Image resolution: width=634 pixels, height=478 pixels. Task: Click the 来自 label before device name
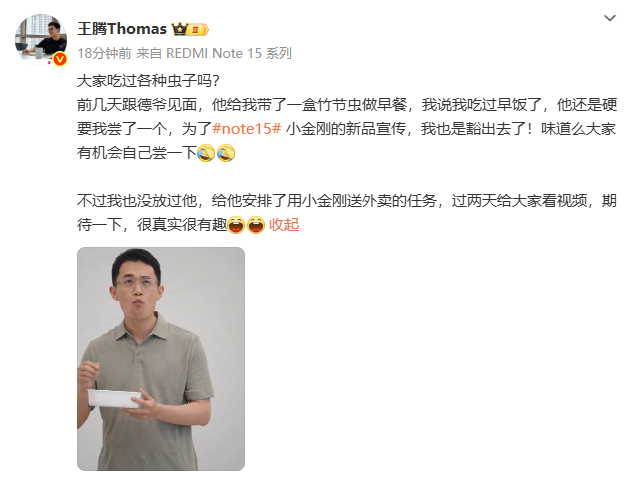(x=149, y=53)
